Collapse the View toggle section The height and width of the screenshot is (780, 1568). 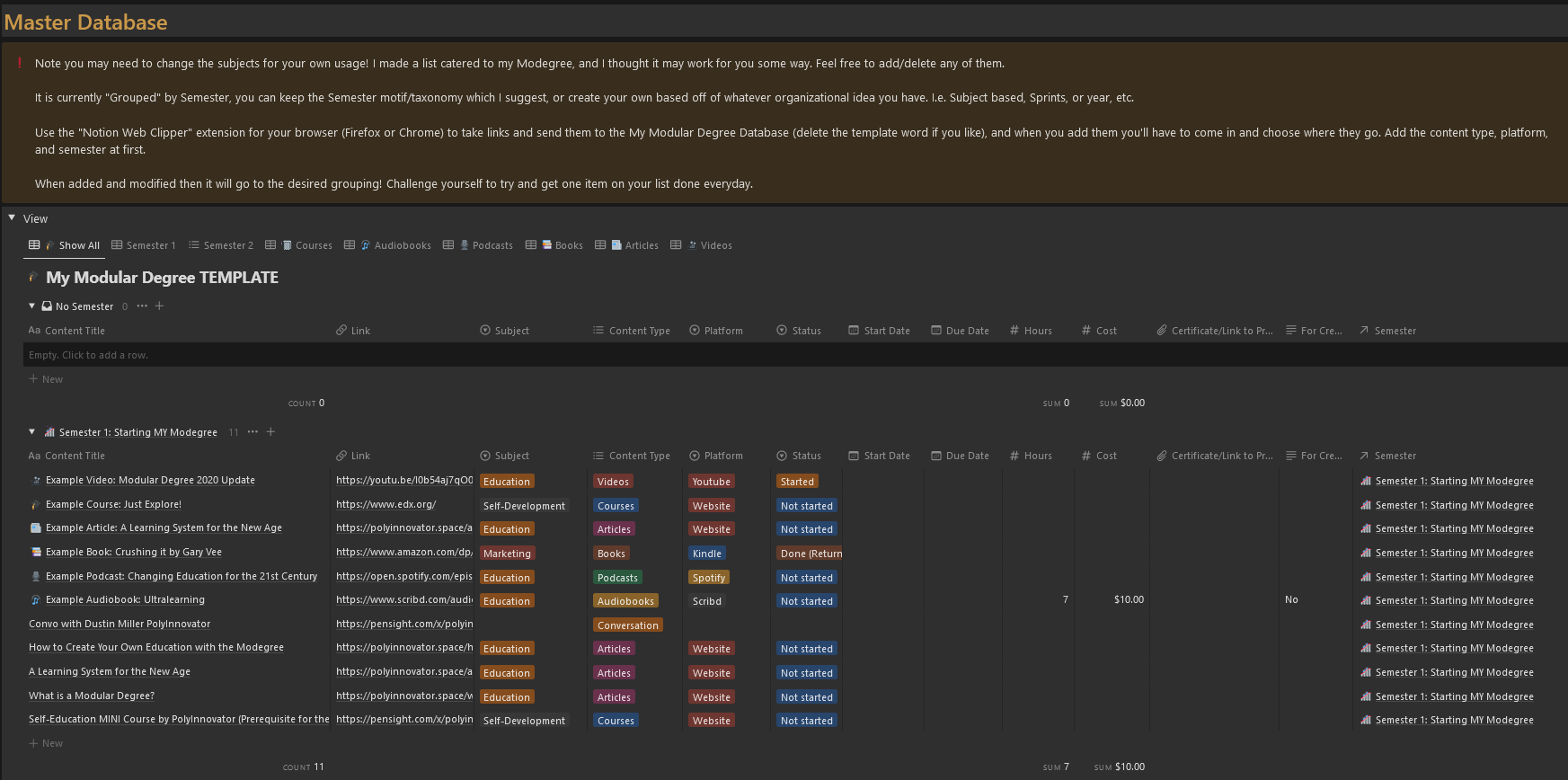12,218
